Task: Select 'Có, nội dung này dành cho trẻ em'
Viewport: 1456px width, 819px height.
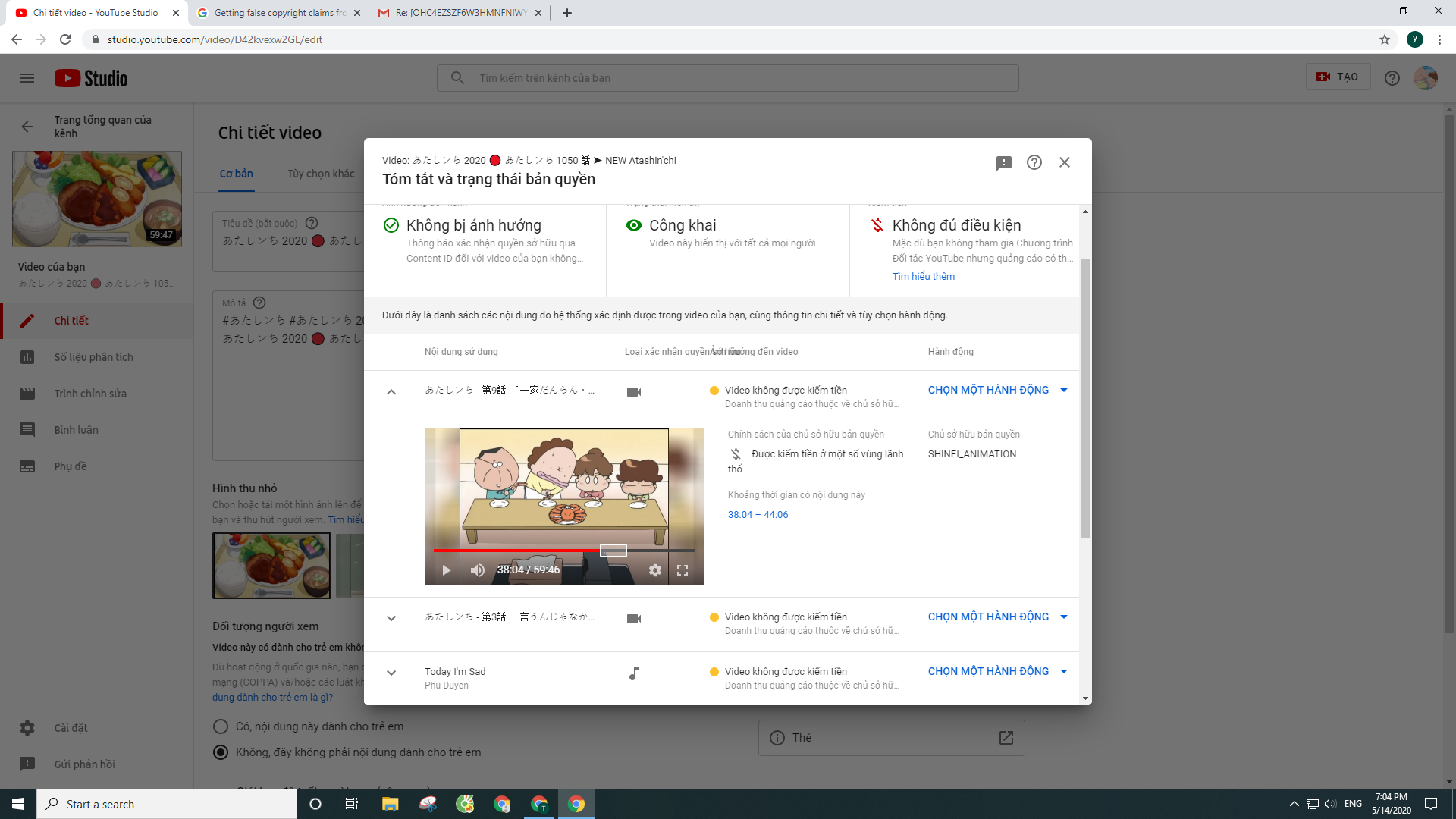Action: pyautogui.click(x=221, y=726)
